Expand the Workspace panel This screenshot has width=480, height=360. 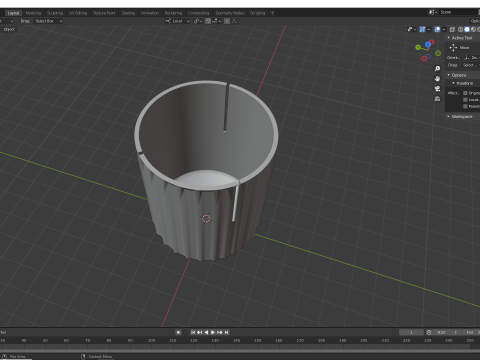tap(462, 116)
